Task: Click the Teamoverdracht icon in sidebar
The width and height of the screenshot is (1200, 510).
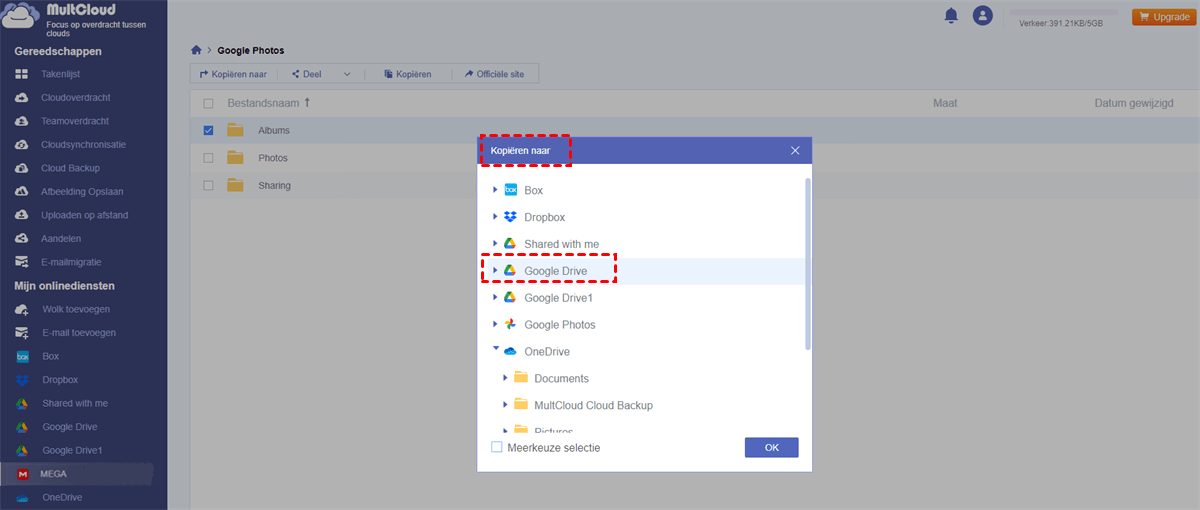Action: click(21, 121)
